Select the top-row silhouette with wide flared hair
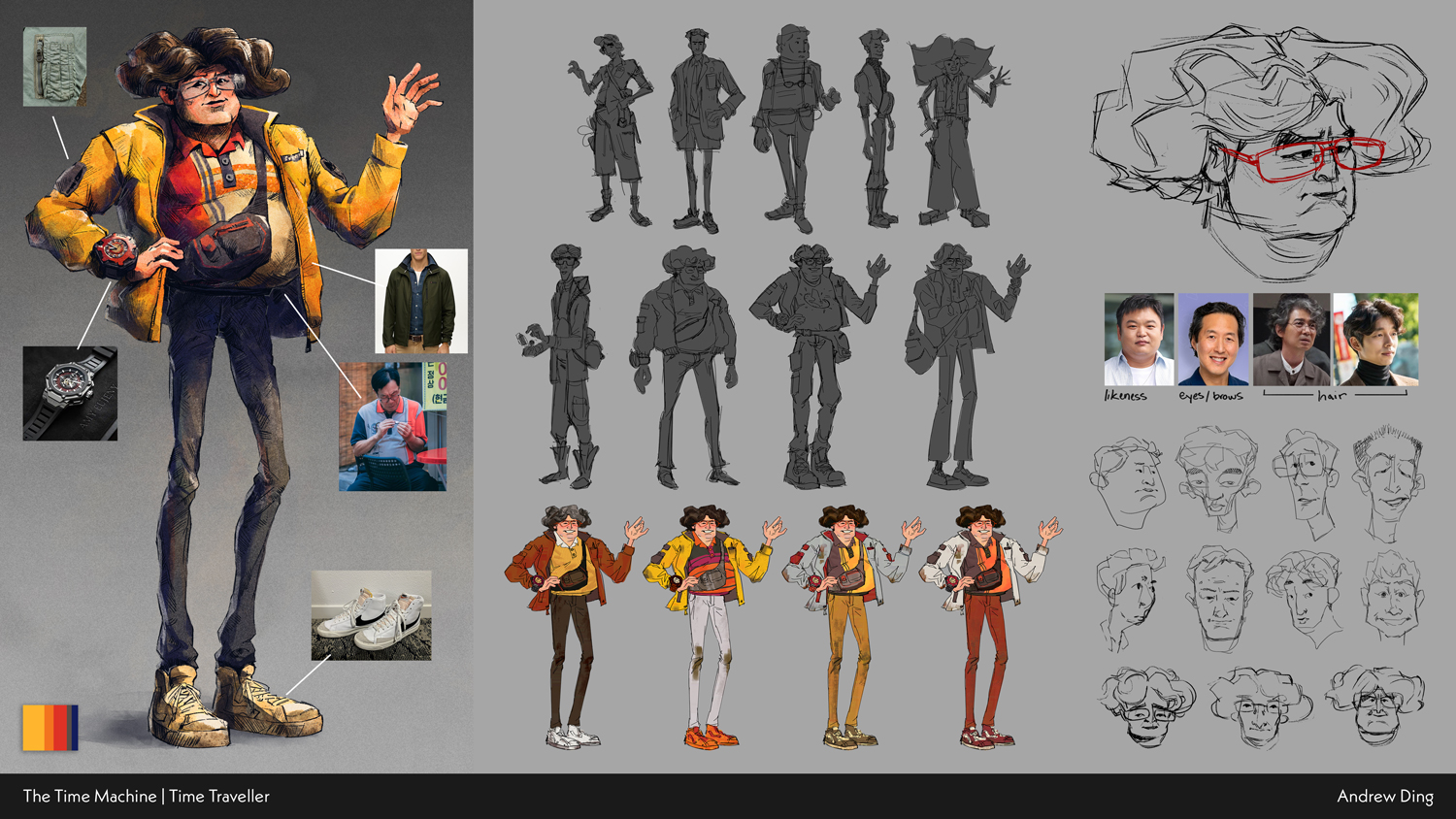Screen dimensions: 1456x819 pos(956,131)
